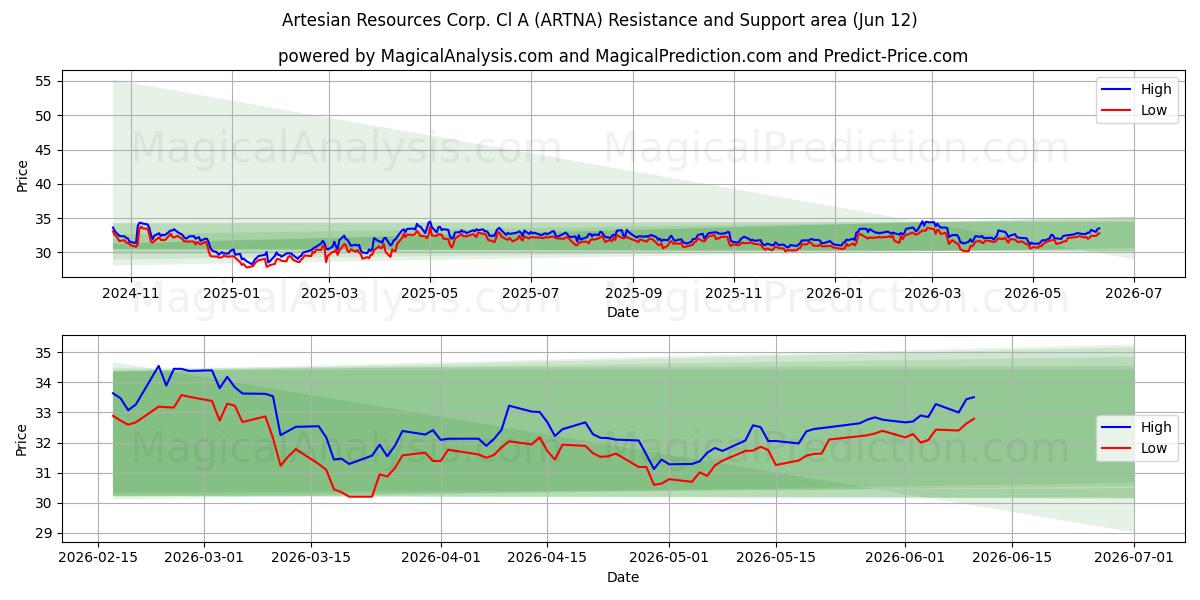Click the bottom chart 'Price' axis label
Image resolution: width=1200 pixels, height=600 pixels.
(x=23, y=440)
